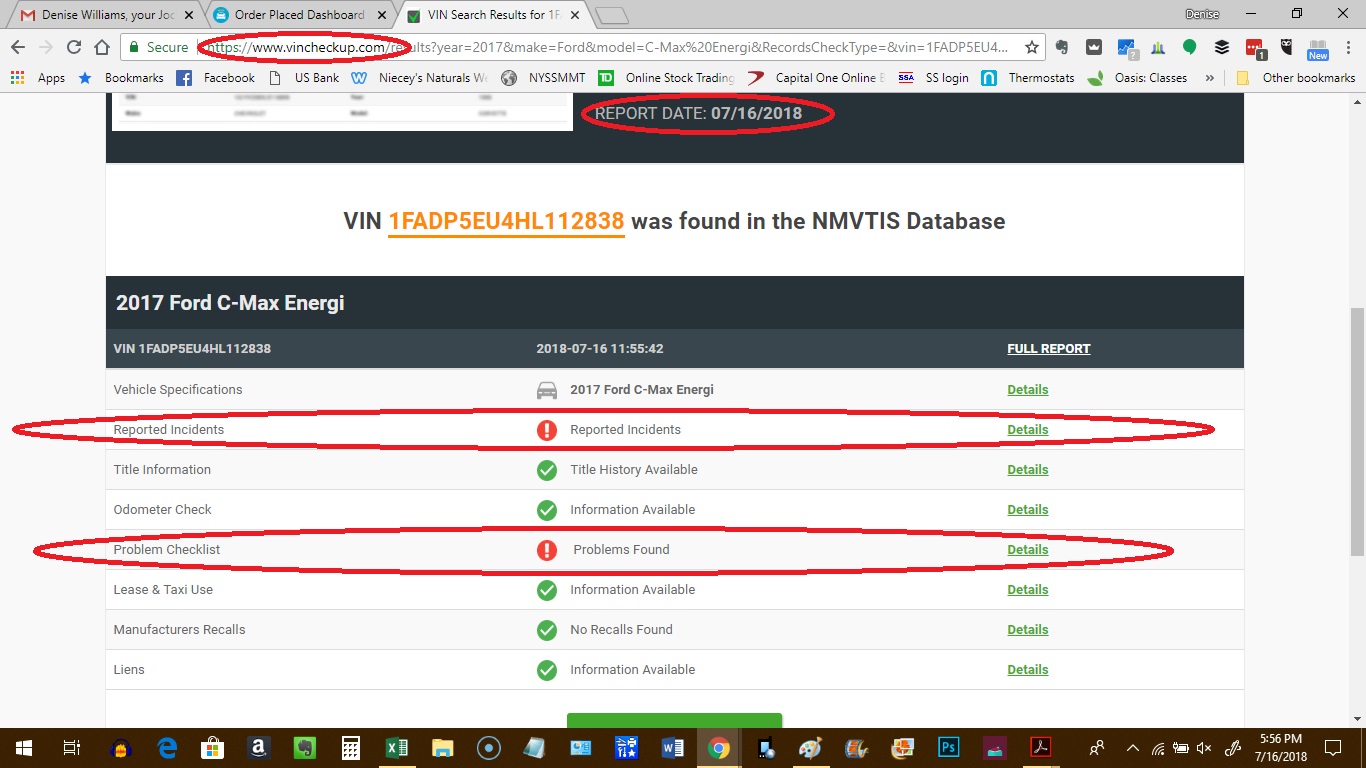1366x768 pixels.
Task: Click the '2017 Ford C-Max Energi' section heading
Action: pos(230,302)
